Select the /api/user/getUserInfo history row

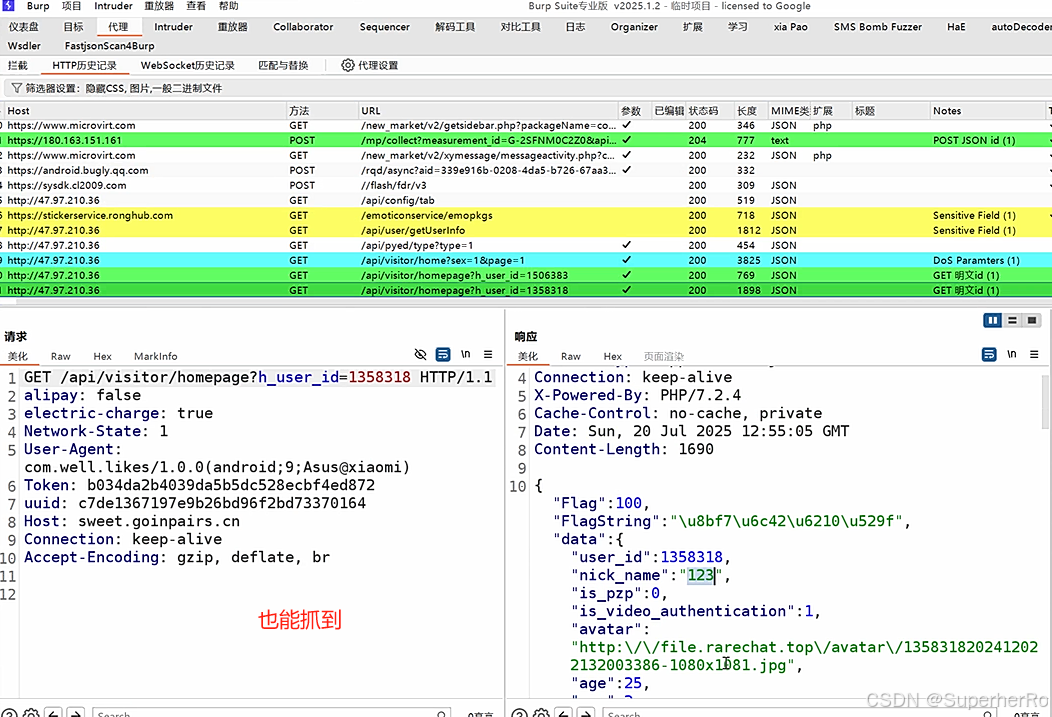(x=526, y=230)
